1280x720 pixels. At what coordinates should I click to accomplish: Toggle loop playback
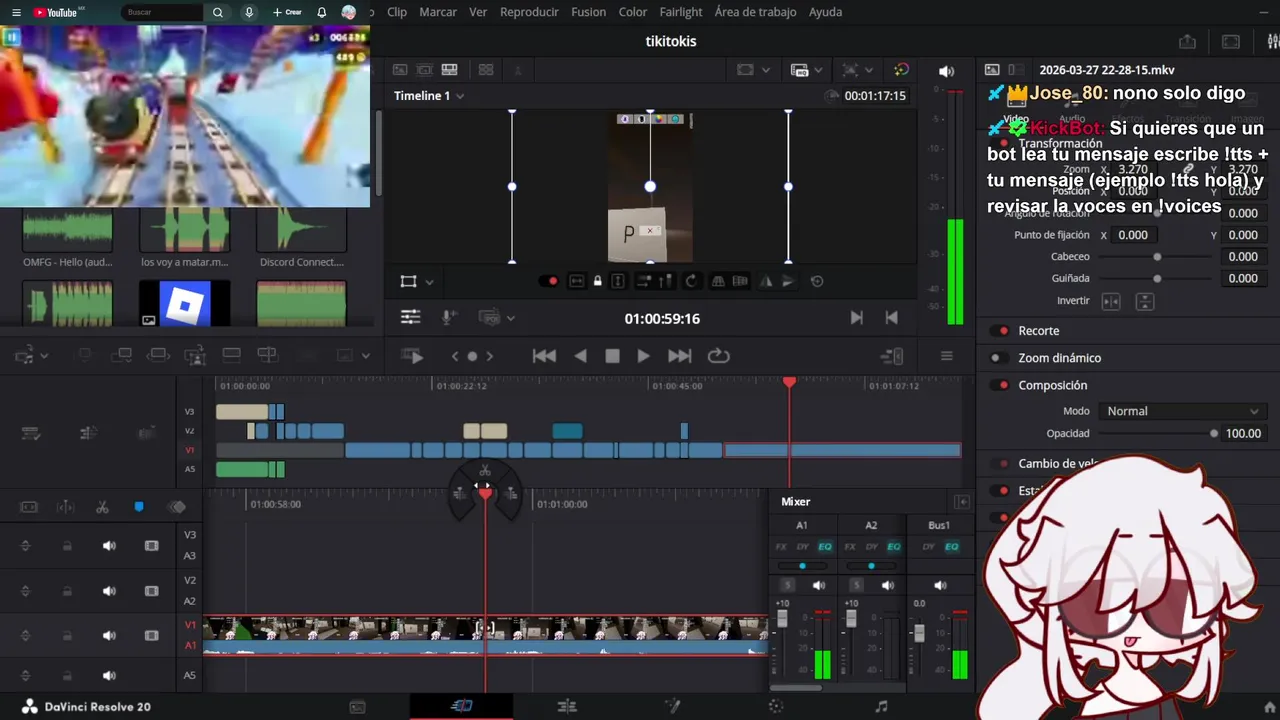tap(718, 356)
